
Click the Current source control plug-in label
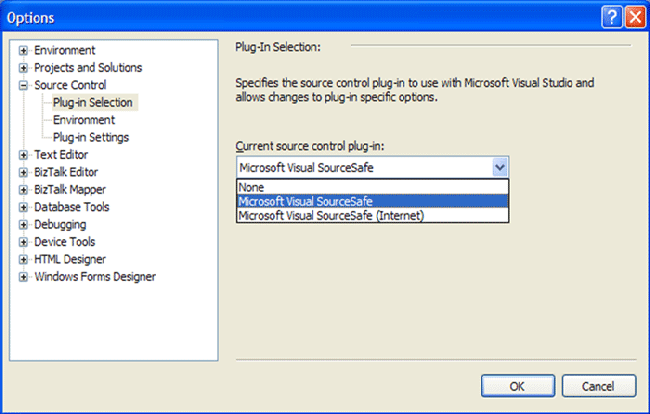coord(310,146)
